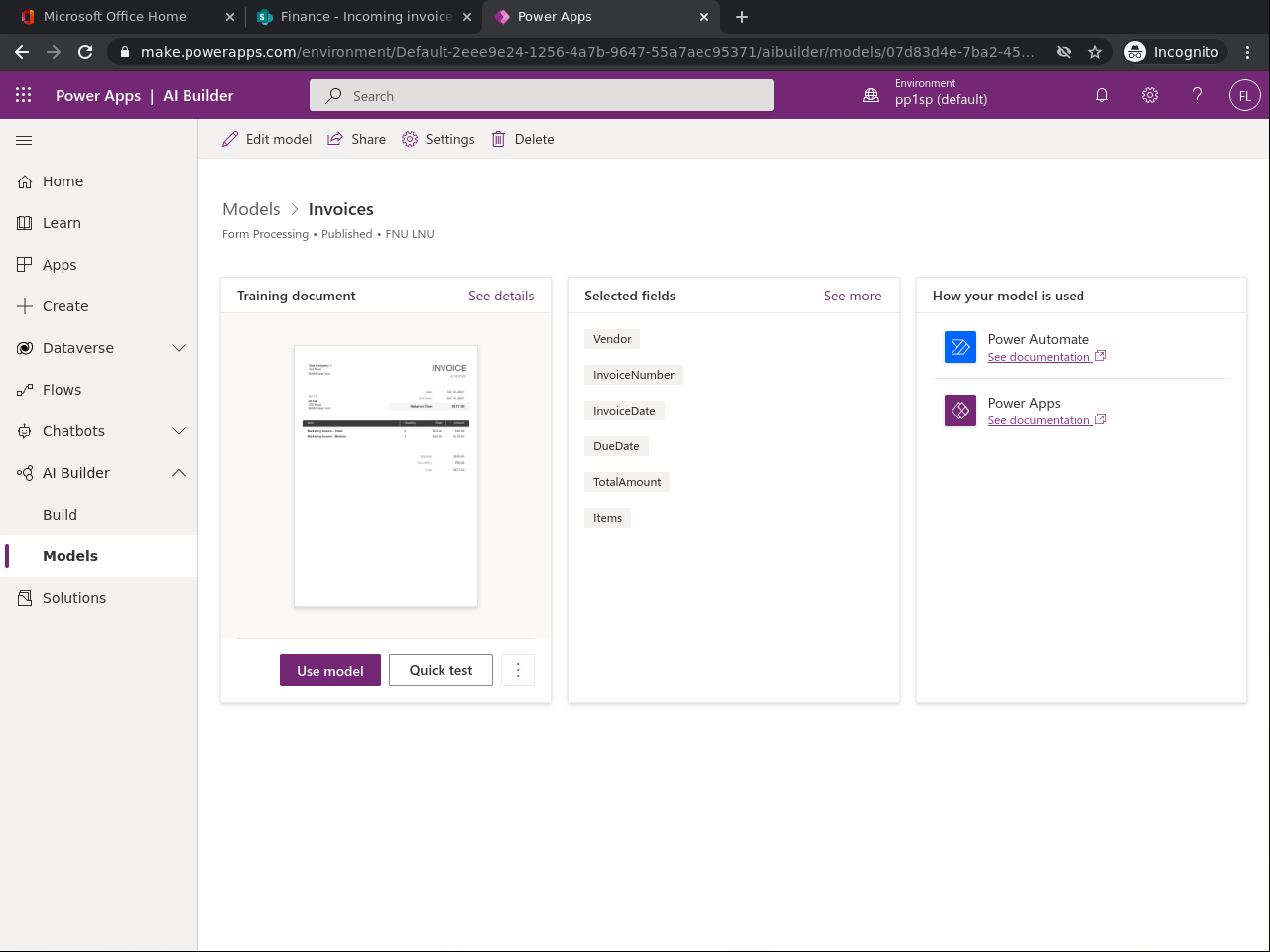Click inside the Search box
Screen dimensions: 1270x952
[x=542, y=95]
